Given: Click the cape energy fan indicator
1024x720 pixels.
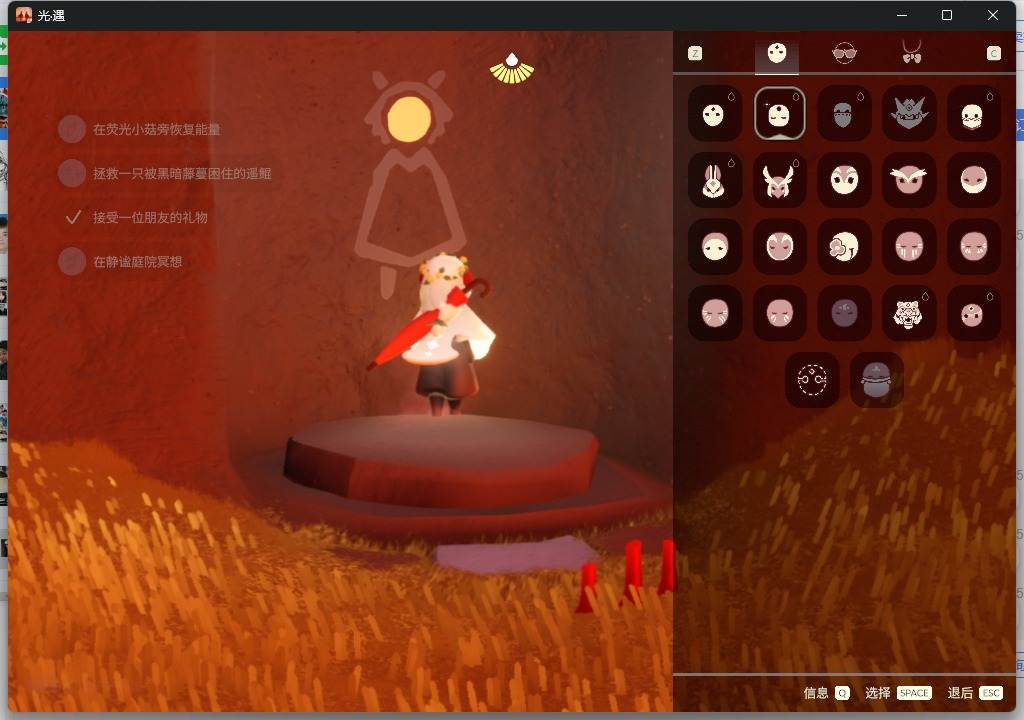Looking at the screenshot, I should click(512, 69).
